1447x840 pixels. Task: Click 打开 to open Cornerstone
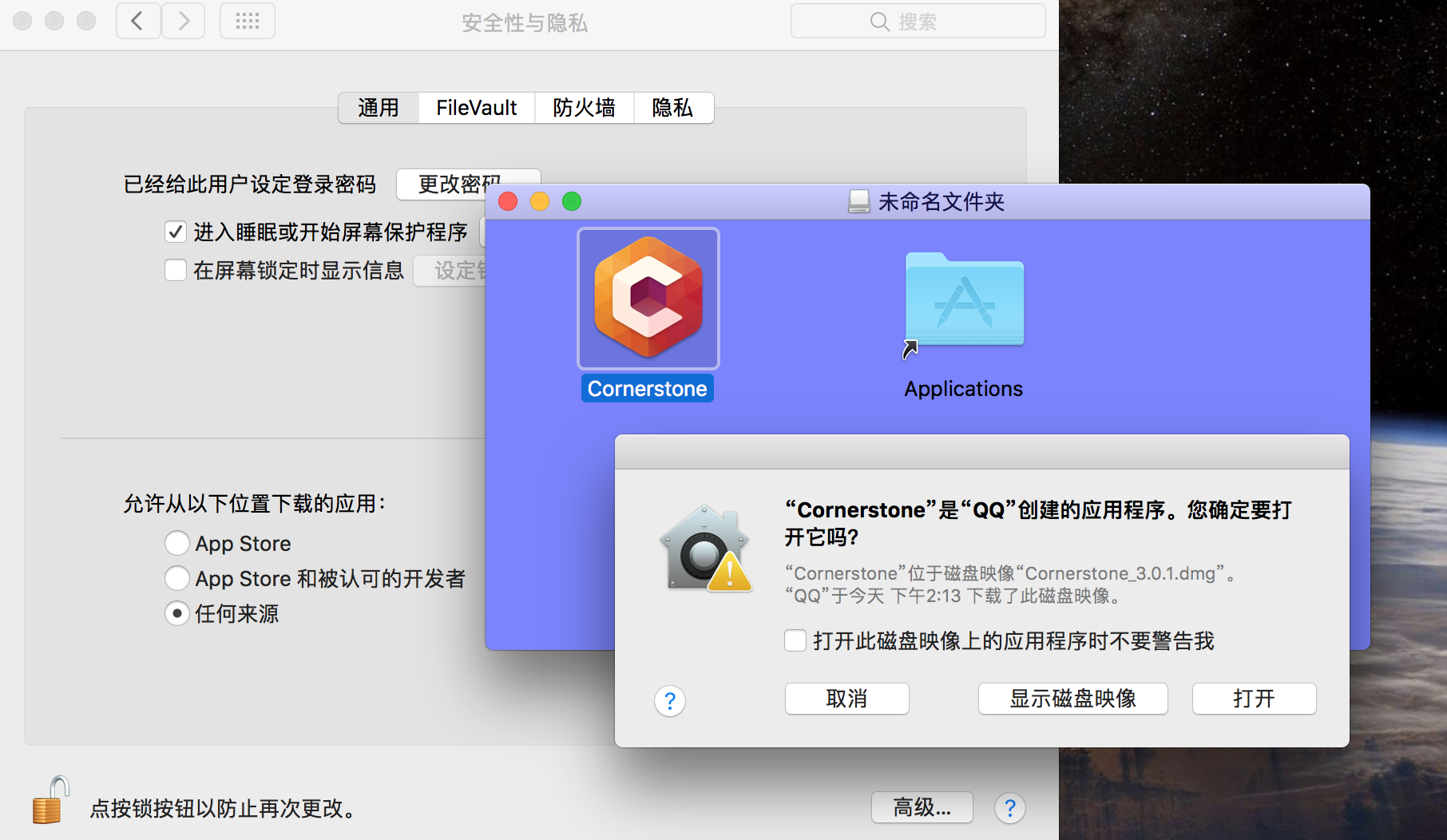coord(1254,699)
